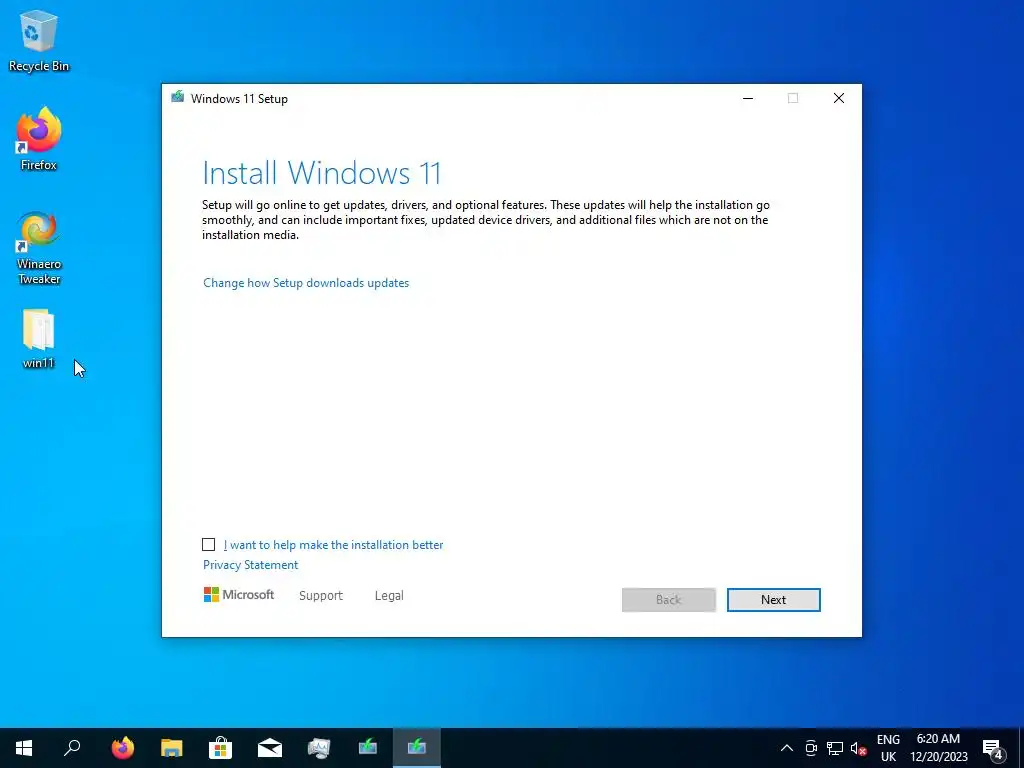Open File Explorer from the taskbar
The image size is (1024, 768).
coord(172,748)
